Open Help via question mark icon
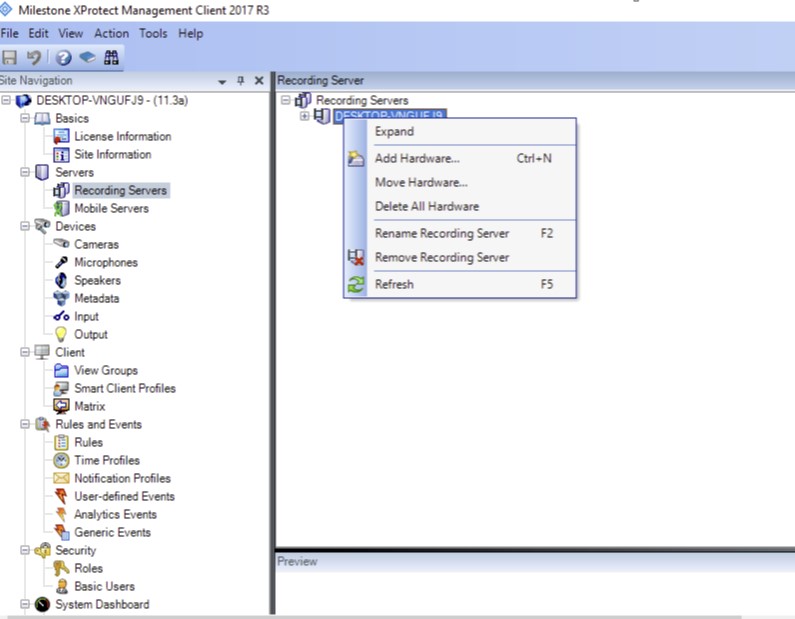Viewport: 795px width, 619px height. coord(63,58)
